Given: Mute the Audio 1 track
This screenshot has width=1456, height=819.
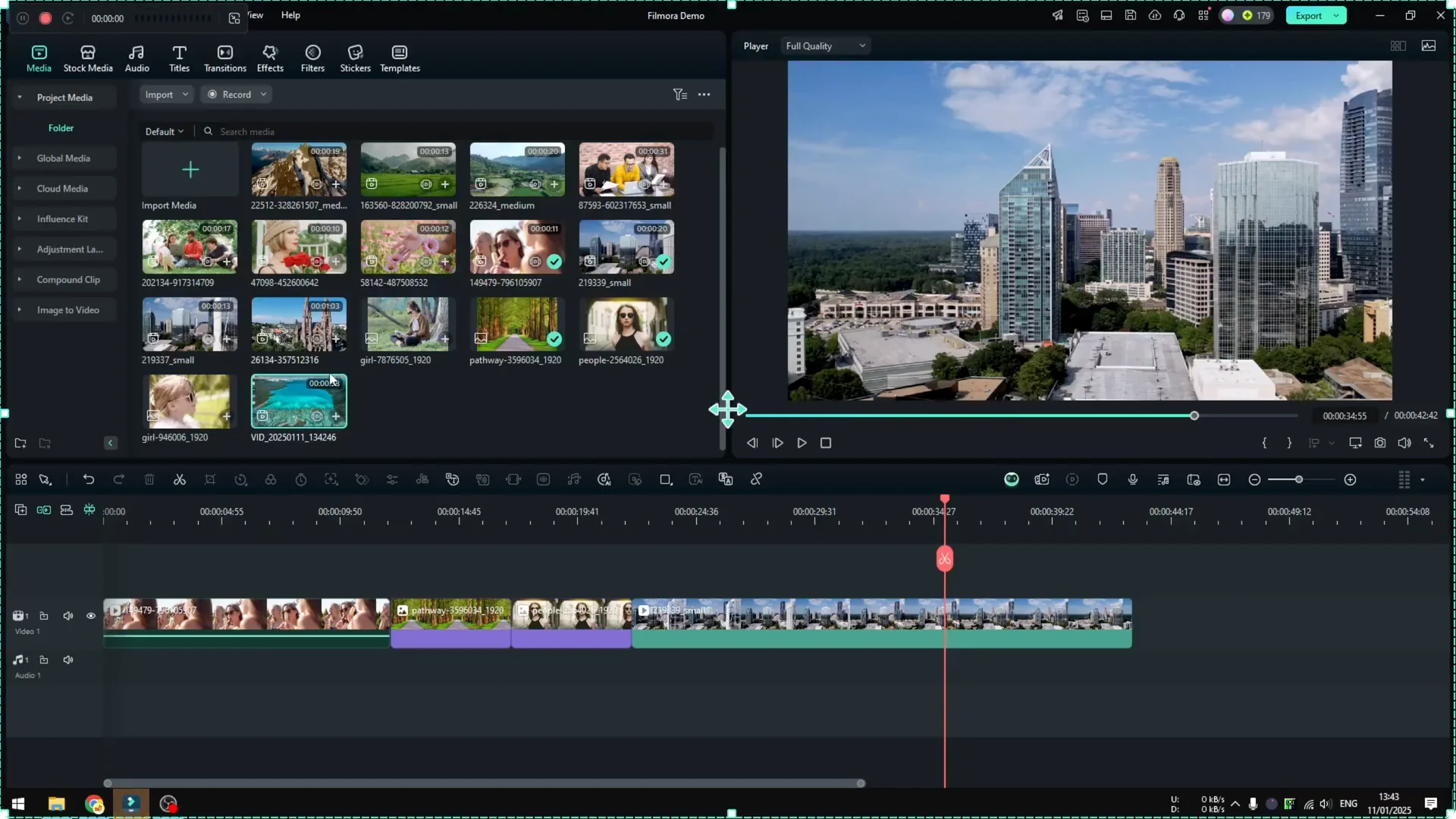Looking at the screenshot, I should click(68, 660).
